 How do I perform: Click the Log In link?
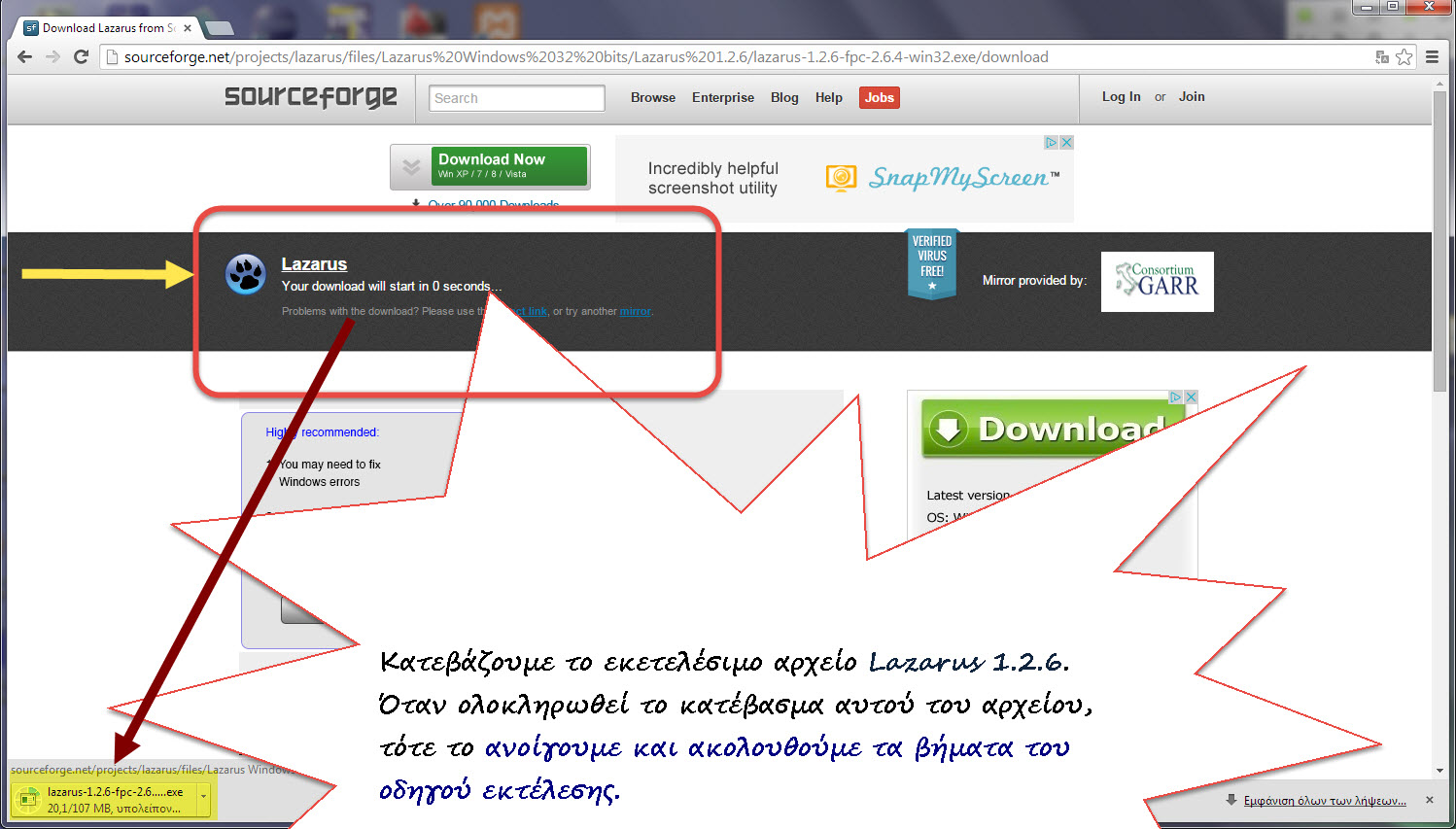1122,96
